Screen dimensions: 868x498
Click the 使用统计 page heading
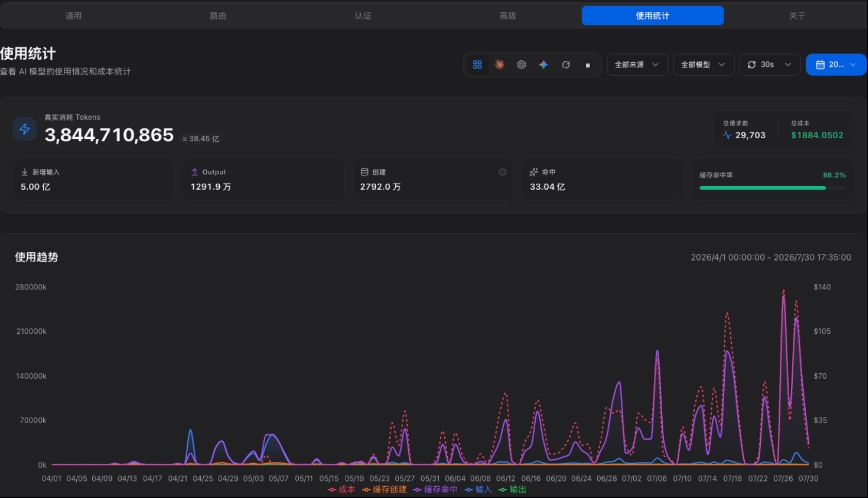[x=28, y=54]
